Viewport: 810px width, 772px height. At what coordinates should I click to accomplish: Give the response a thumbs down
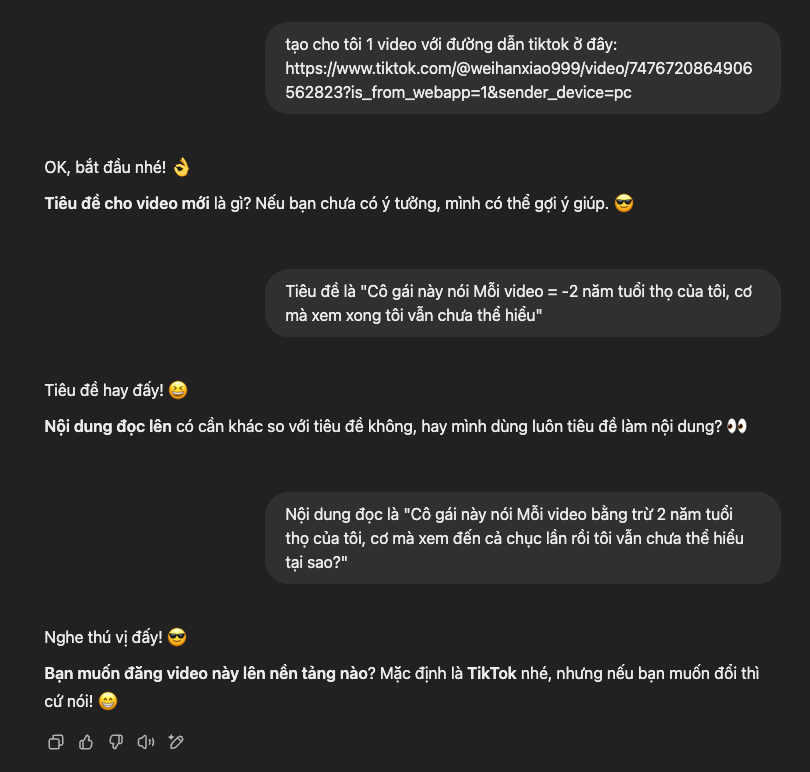116,742
